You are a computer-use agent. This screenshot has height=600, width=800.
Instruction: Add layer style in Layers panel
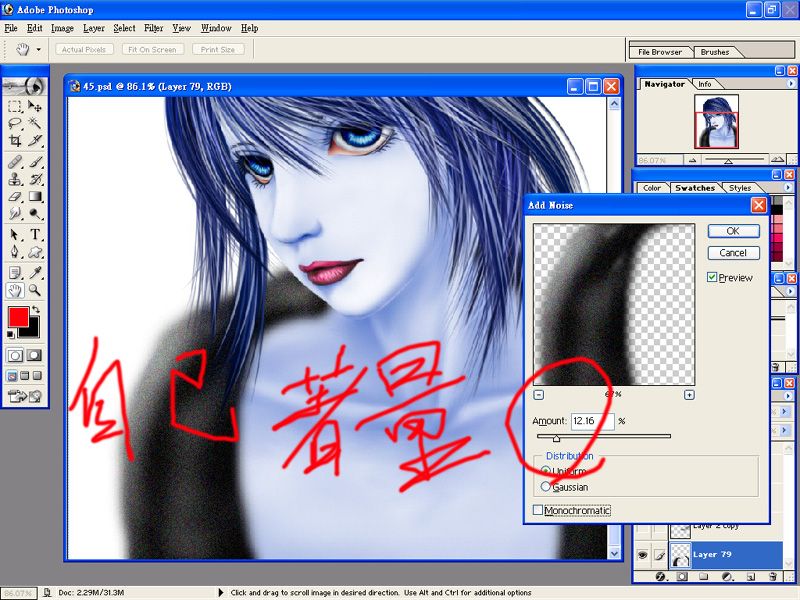click(661, 577)
